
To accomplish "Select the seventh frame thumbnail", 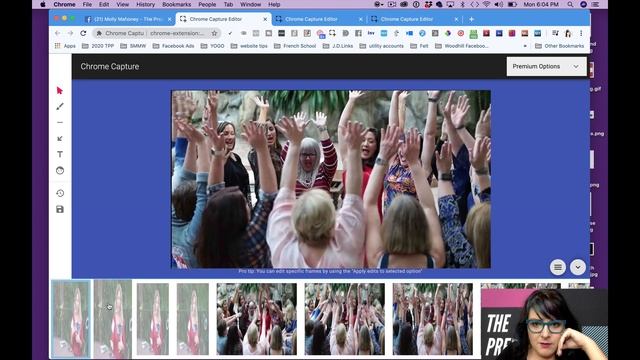I will click(x=433, y=319).
